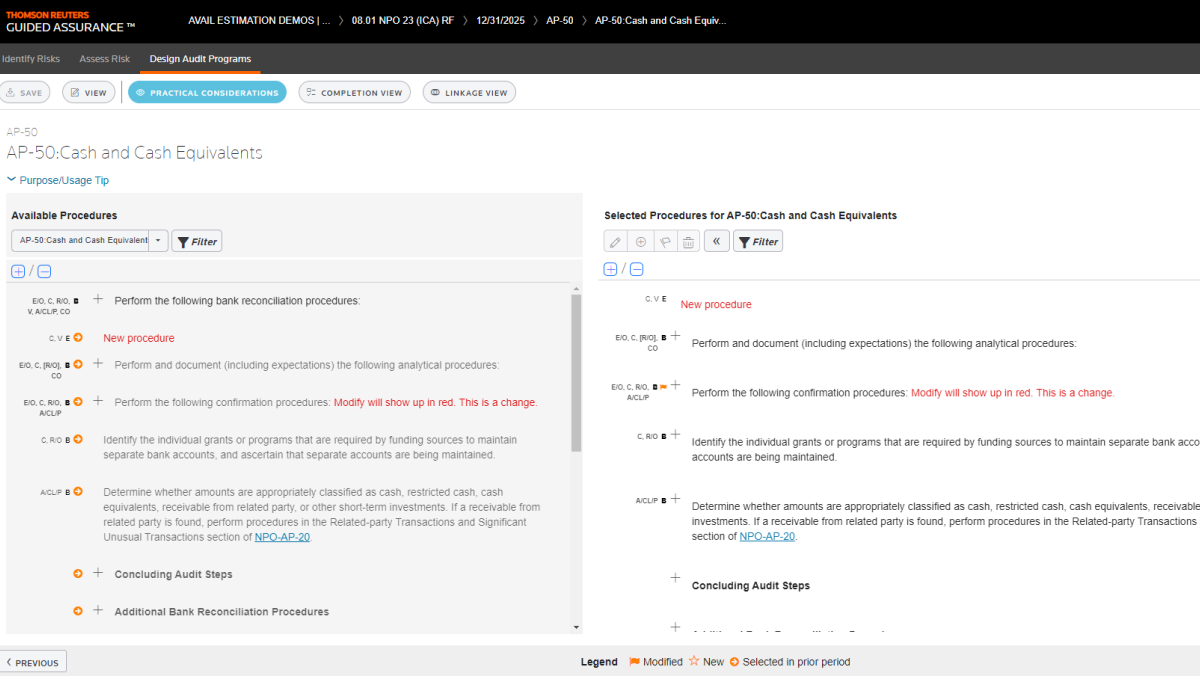Click orange arrow beside Concluding Audit Steps
The height and width of the screenshot is (676, 1200).
pyautogui.click(x=78, y=573)
